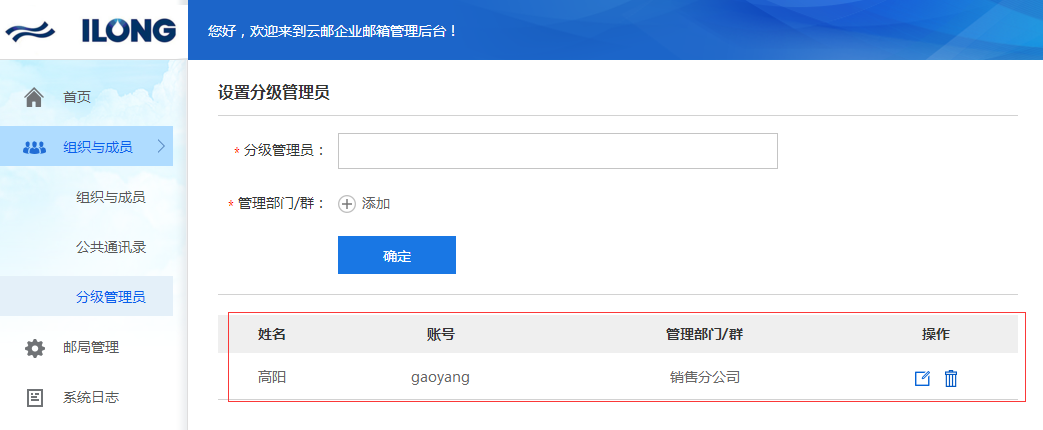The width and height of the screenshot is (1043, 430).
Task: Click the gear icon for 邮局管理
Action: pyautogui.click(x=35, y=348)
